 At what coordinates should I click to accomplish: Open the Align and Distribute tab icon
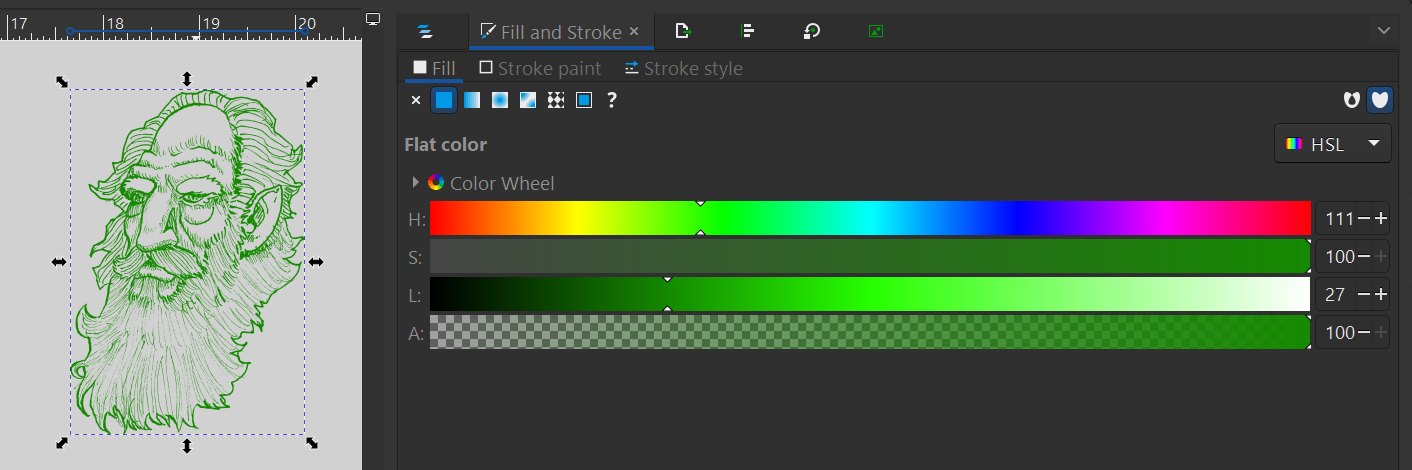point(747,31)
